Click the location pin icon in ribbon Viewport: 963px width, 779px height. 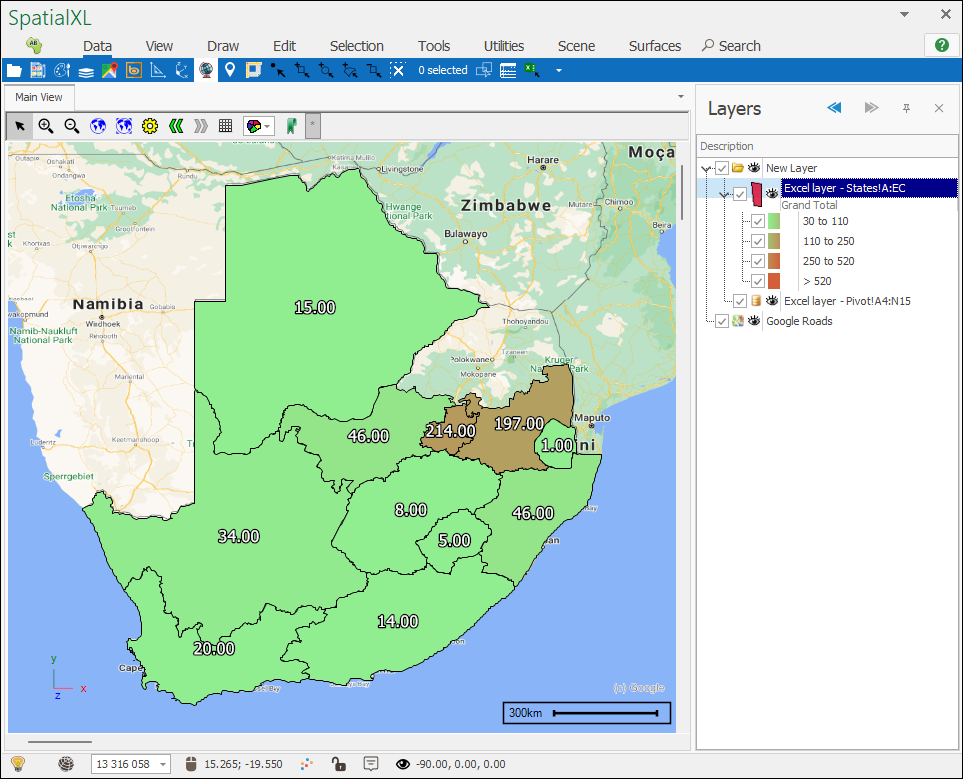point(230,70)
